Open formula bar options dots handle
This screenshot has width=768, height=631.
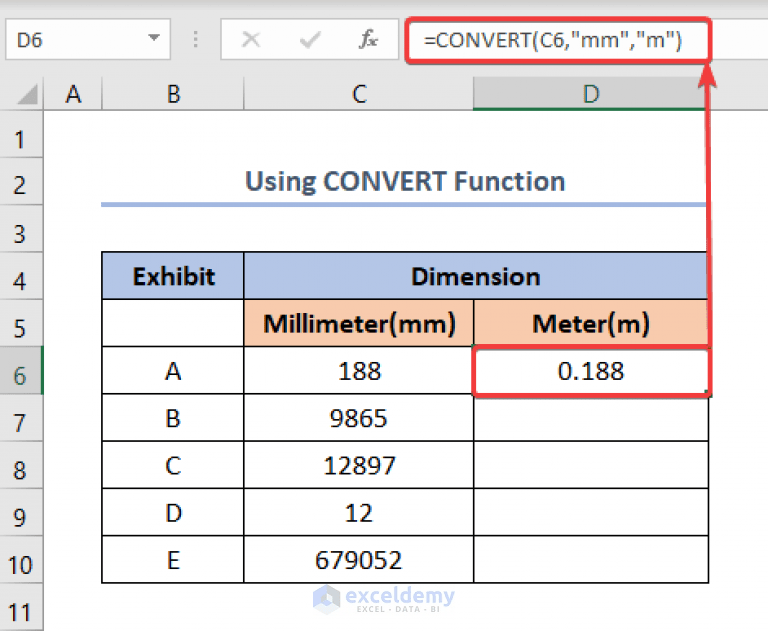click(x=195, y=39)
